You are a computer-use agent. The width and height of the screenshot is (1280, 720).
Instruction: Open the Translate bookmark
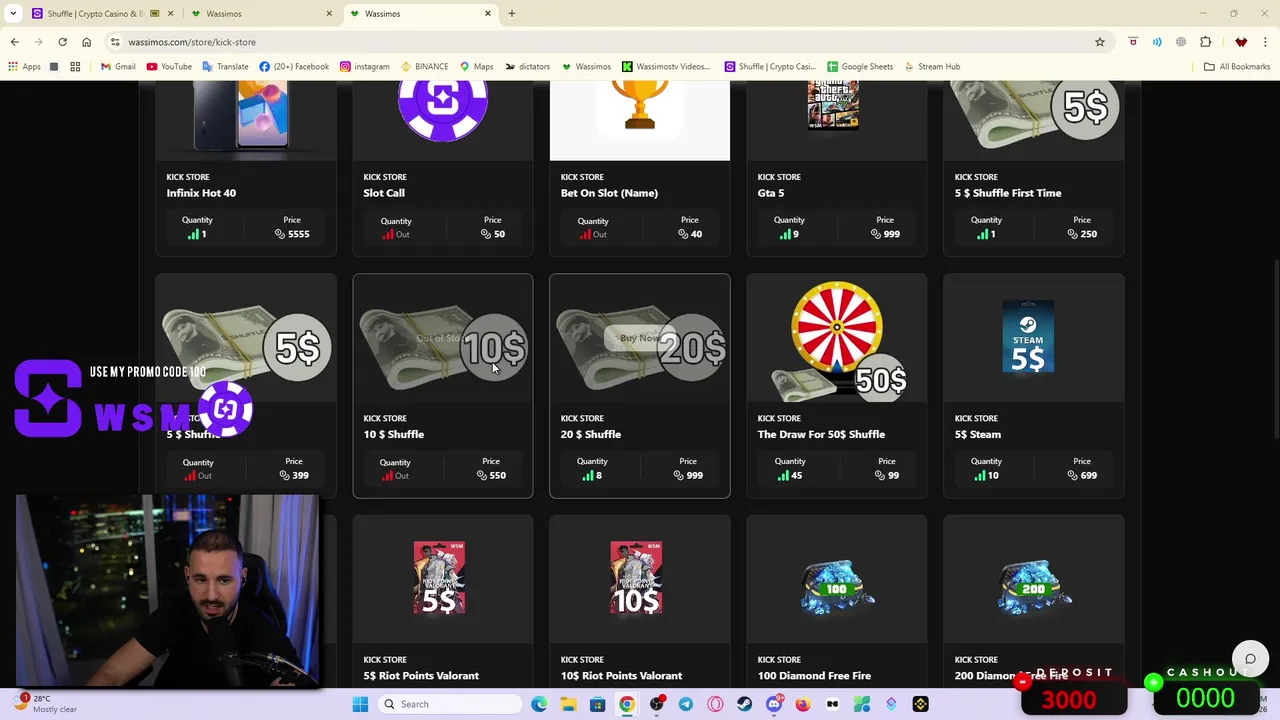coord(225,67)
